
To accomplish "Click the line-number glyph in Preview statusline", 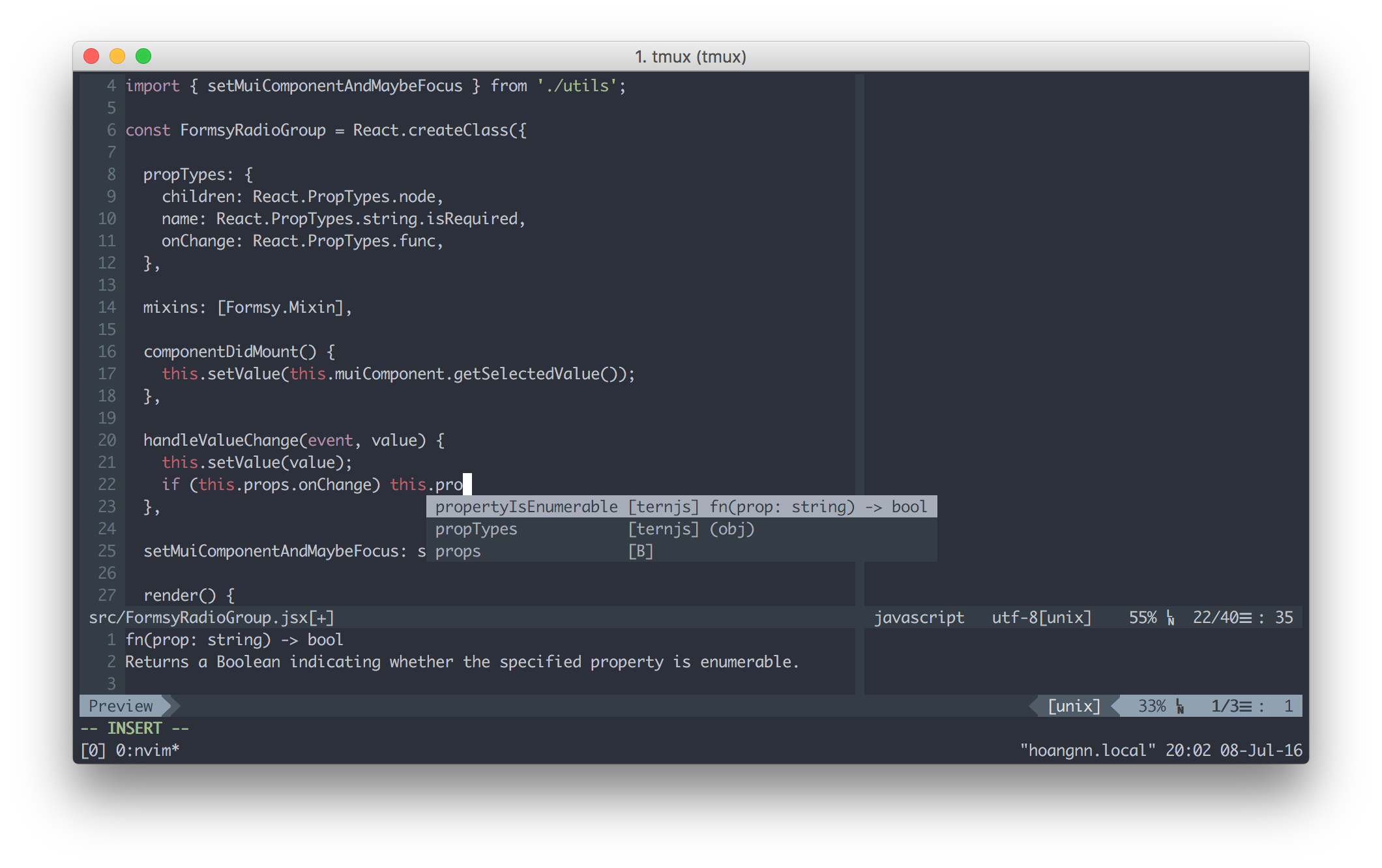I will 1180,706.
